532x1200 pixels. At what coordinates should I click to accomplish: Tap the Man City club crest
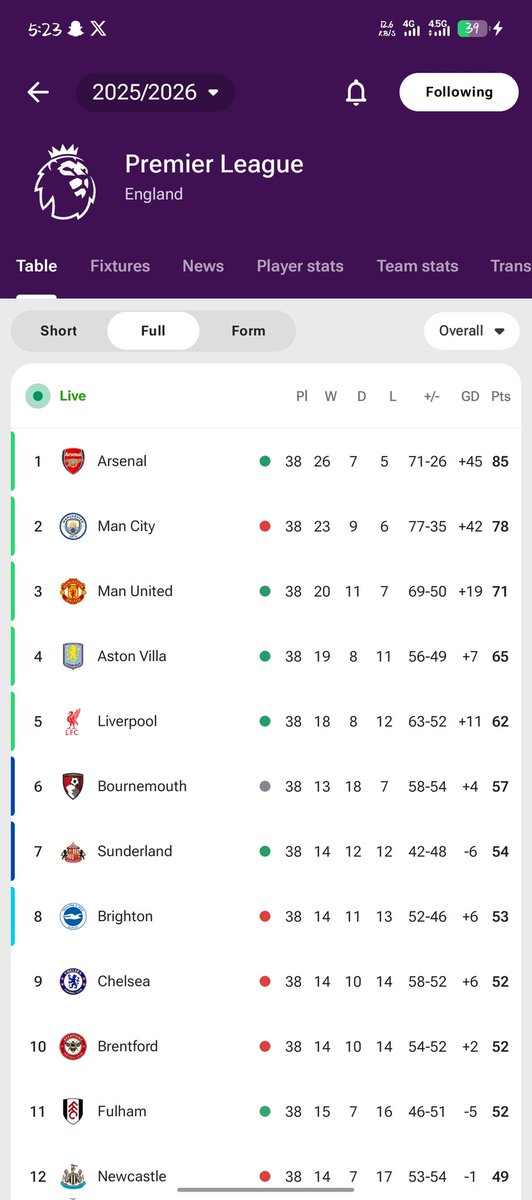(73, 526)
